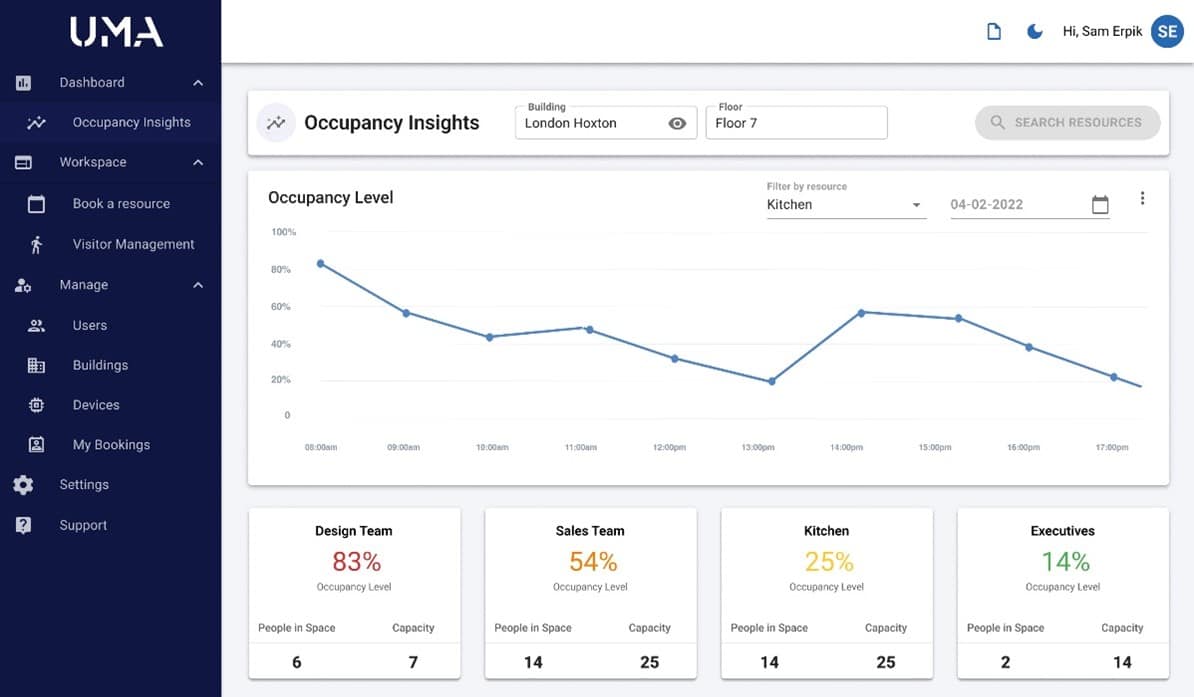Click the 14:00pm data point on chart

coord(861,313)
